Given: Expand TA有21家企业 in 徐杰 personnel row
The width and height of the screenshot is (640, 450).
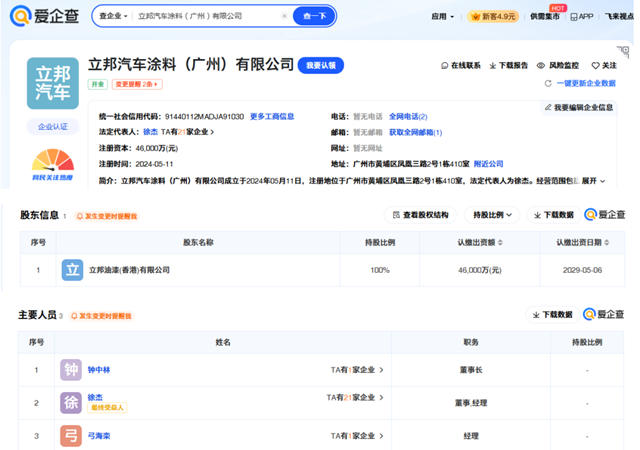Looking at the screenshot, I should coord(355,397).
